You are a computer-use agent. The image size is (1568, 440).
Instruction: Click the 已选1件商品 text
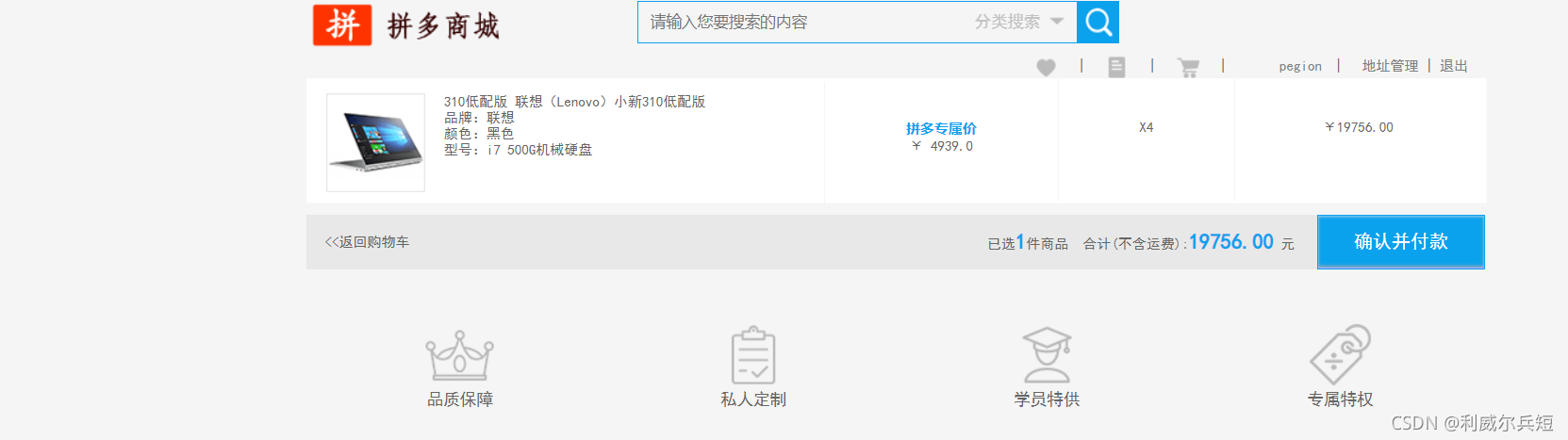pyautogui.click(x=1028, y=243)
